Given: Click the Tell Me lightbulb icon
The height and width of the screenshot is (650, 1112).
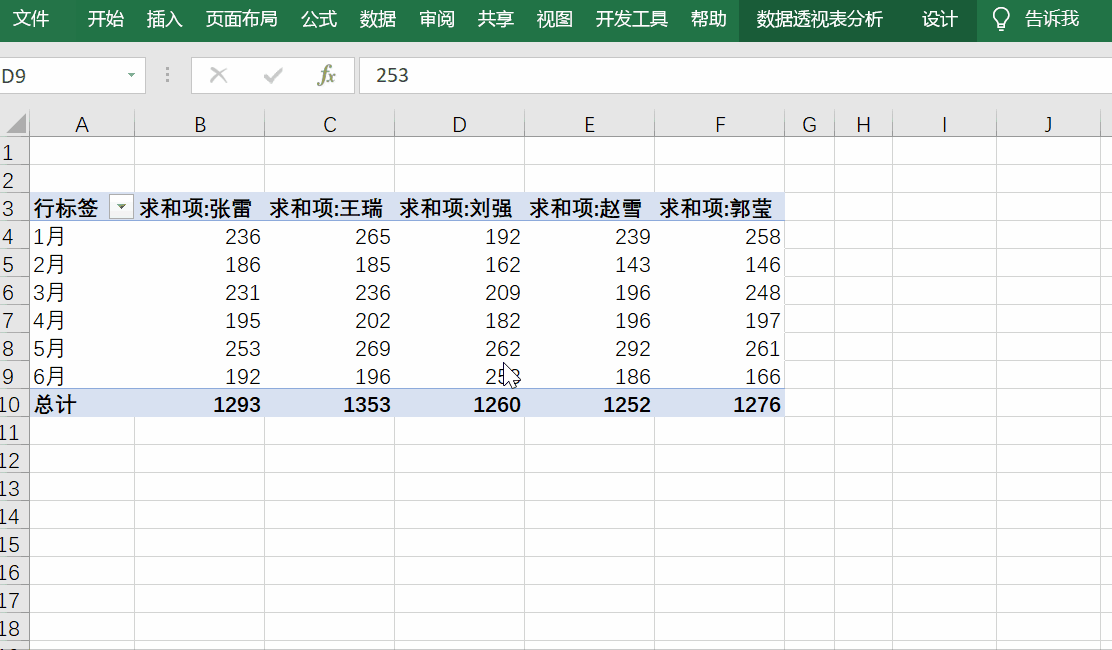Looking at the screenshot, I should 1000,19.
